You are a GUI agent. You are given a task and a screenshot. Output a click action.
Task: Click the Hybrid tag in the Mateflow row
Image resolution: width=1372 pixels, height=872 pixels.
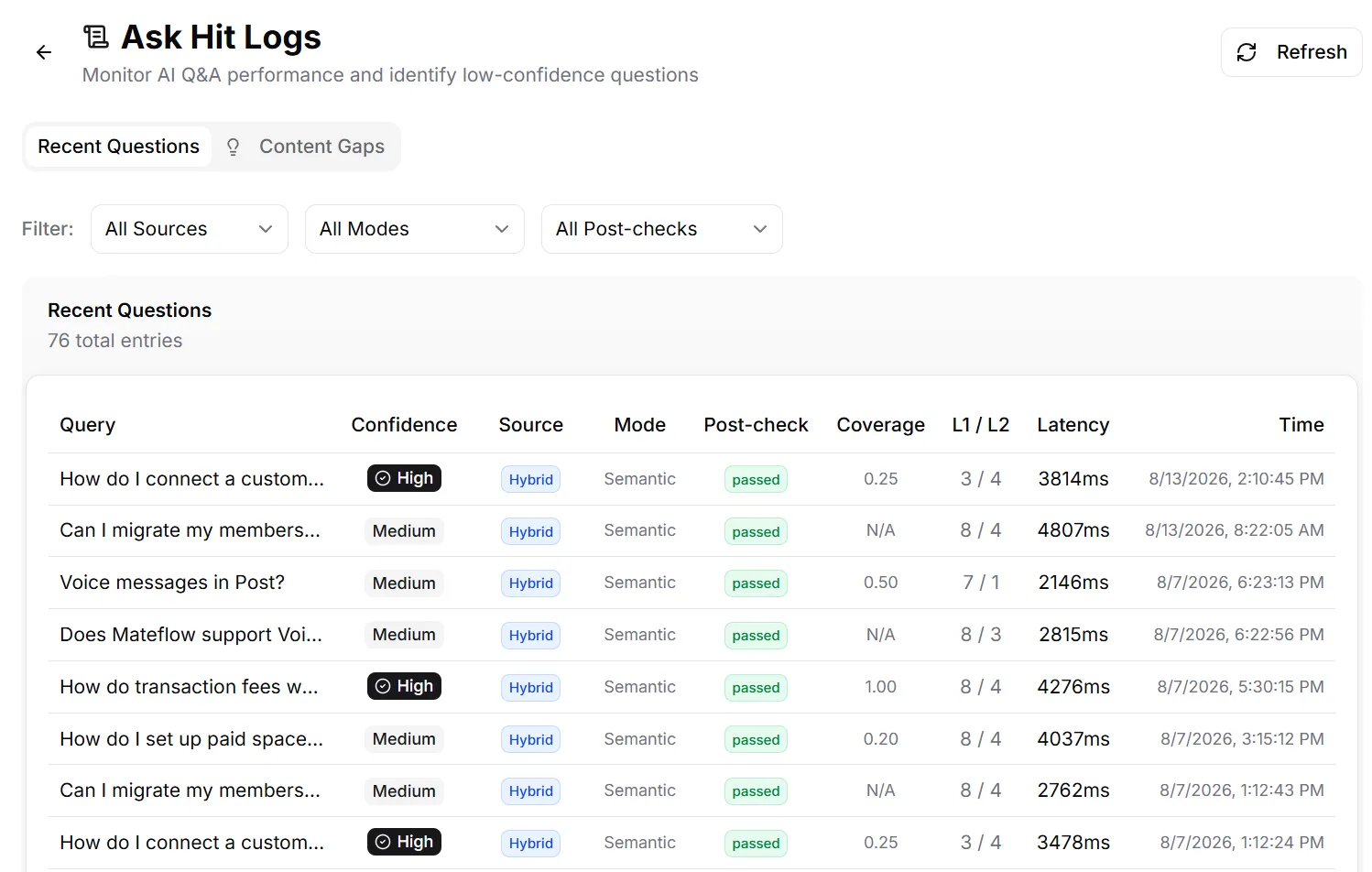tap(531, 636)
